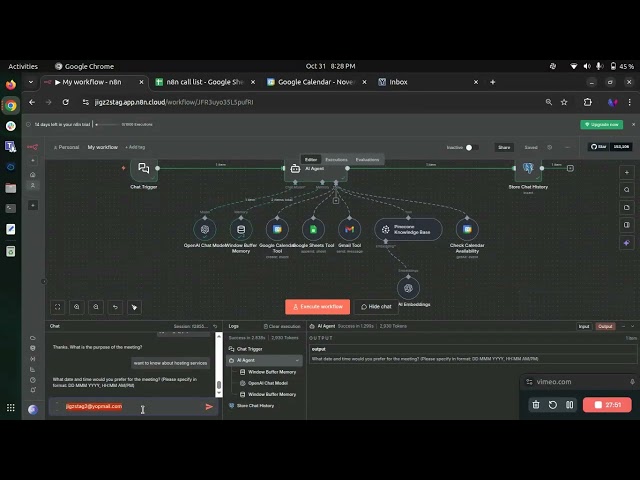The height and width of the screenshot is (480, 640).
Task: Switch to the Inbox browser tab
Action: 427,82
